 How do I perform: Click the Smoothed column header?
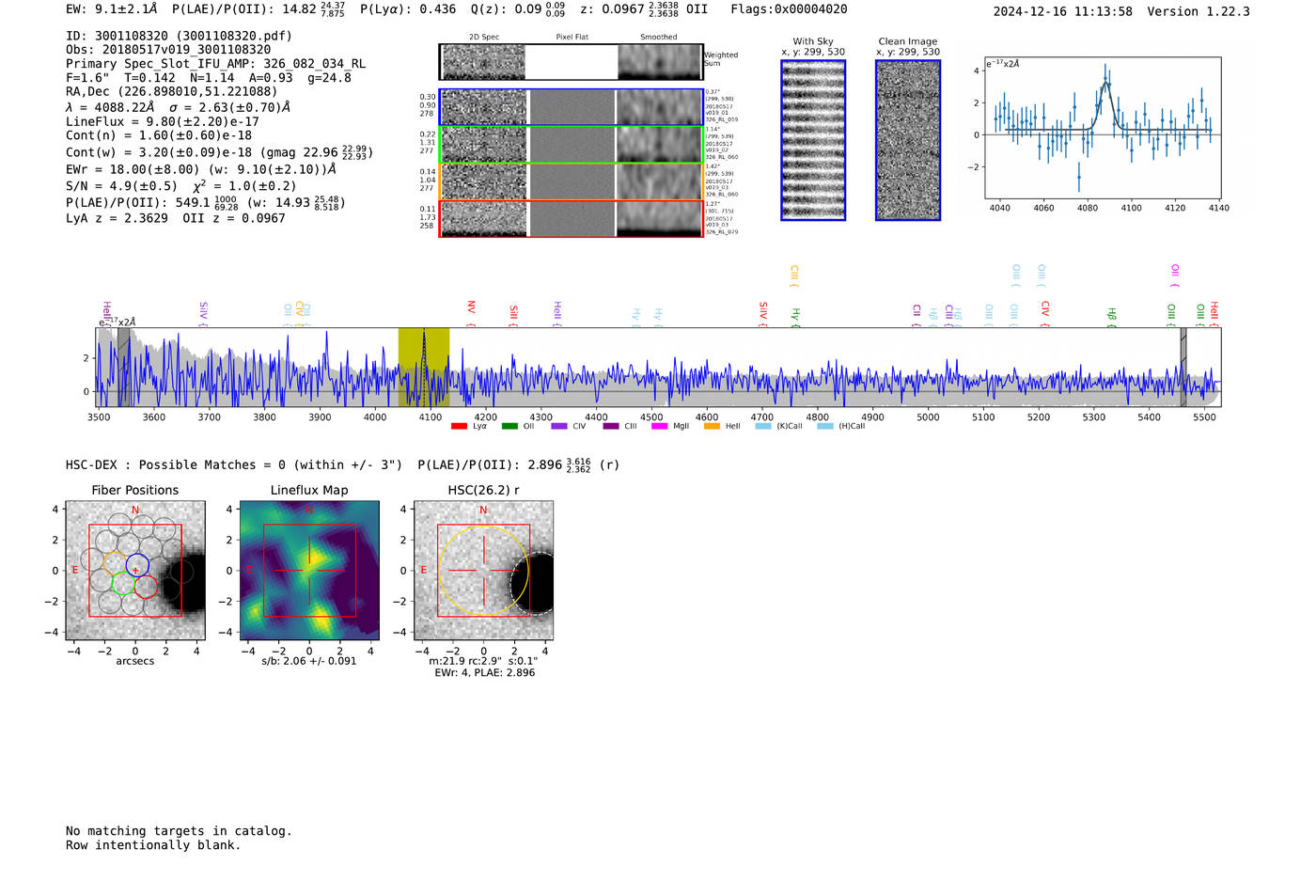coord(659,37)
